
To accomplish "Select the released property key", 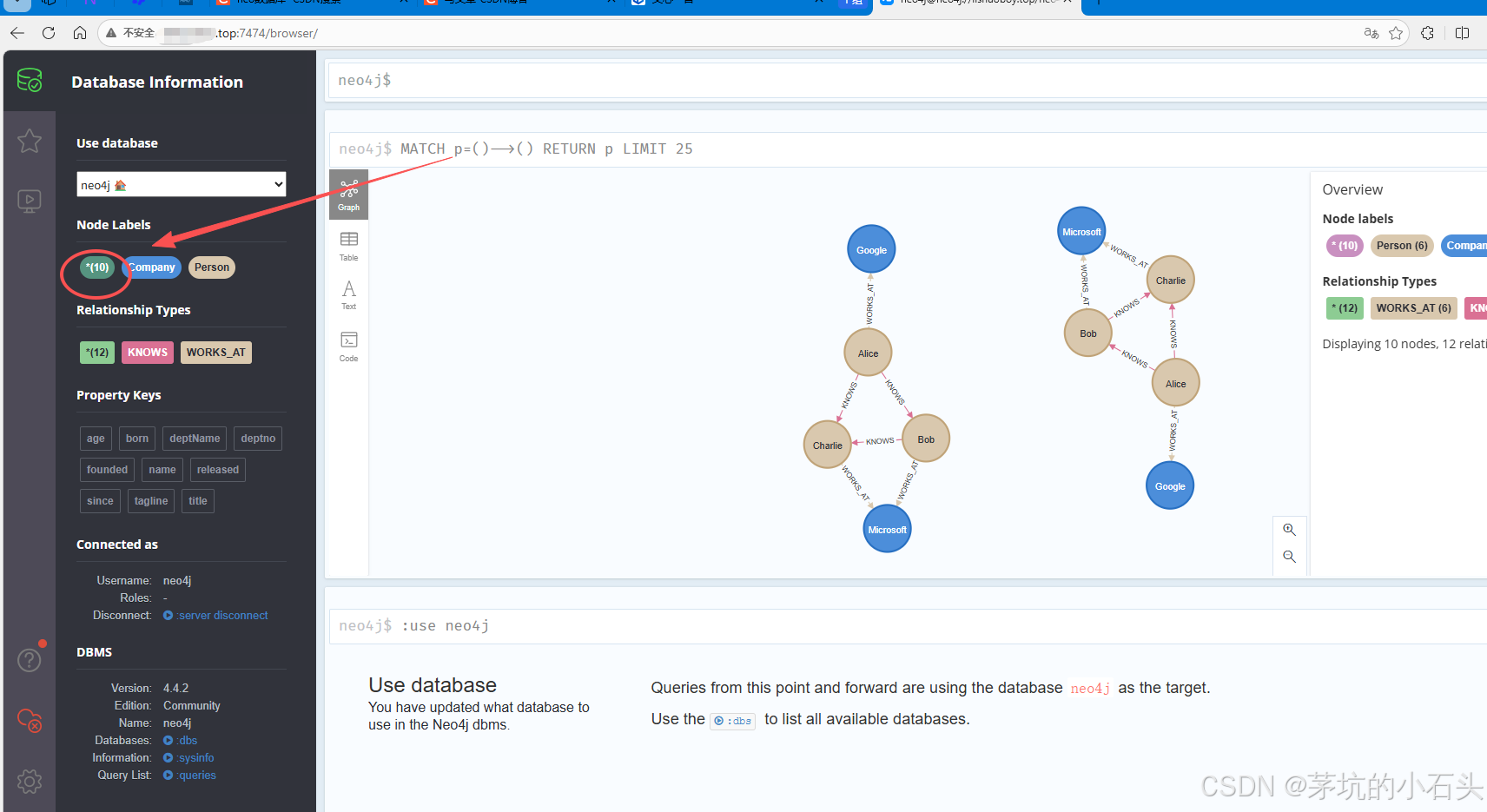I will (x=218, y=470).
